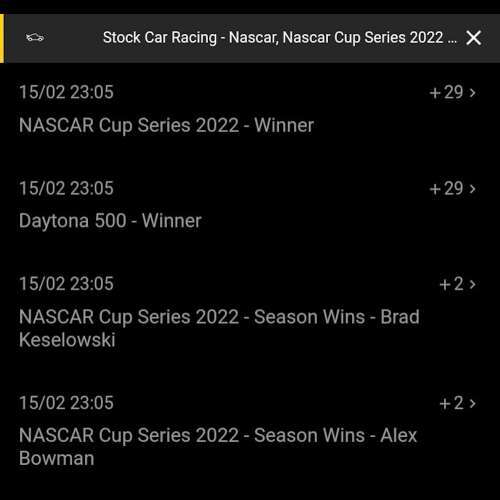
Task: Open Season Wins - Alex Bowman event
Action: pos(218,447)
